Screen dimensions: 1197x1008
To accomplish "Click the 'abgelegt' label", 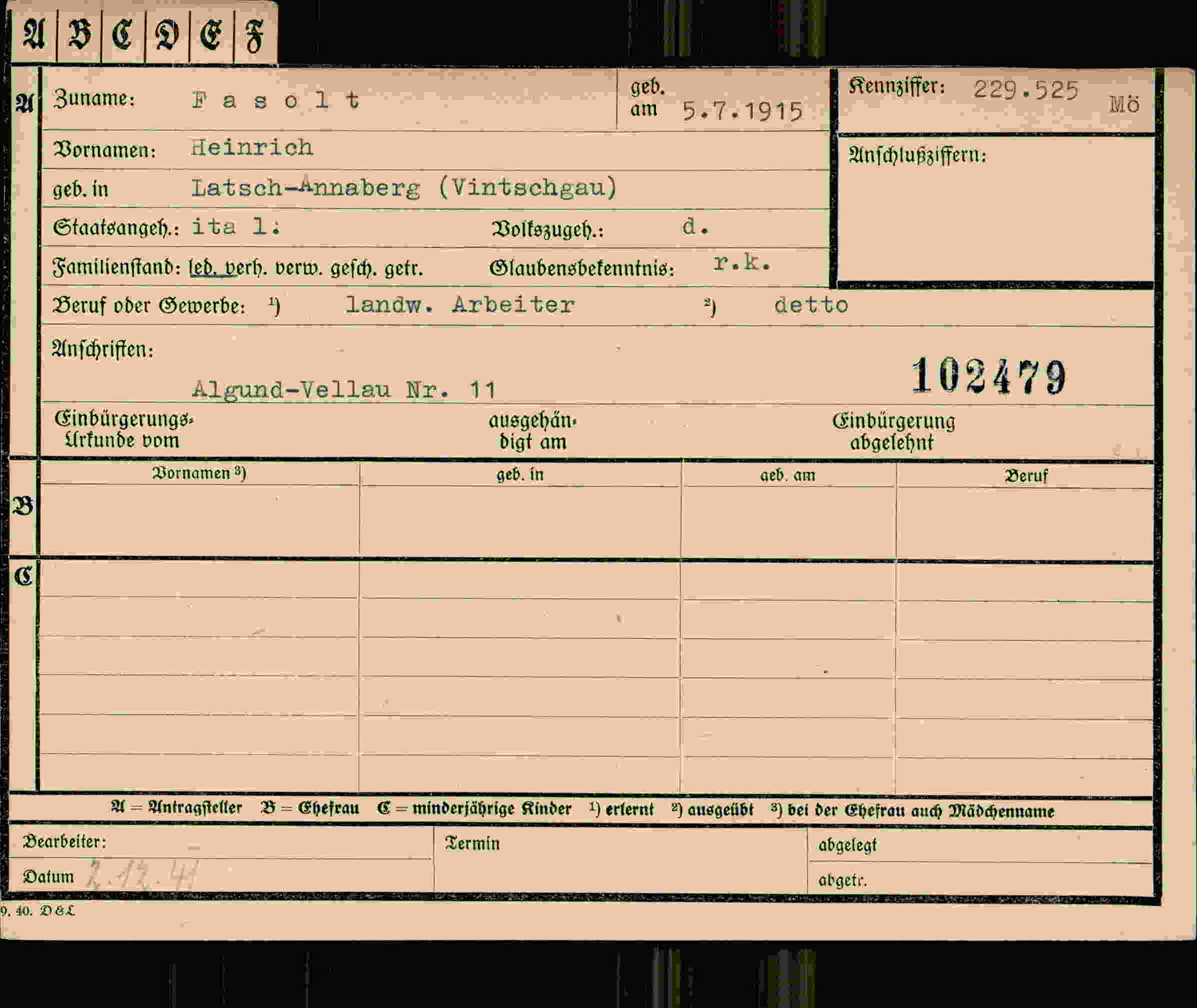I will click(x=847, y=845).
